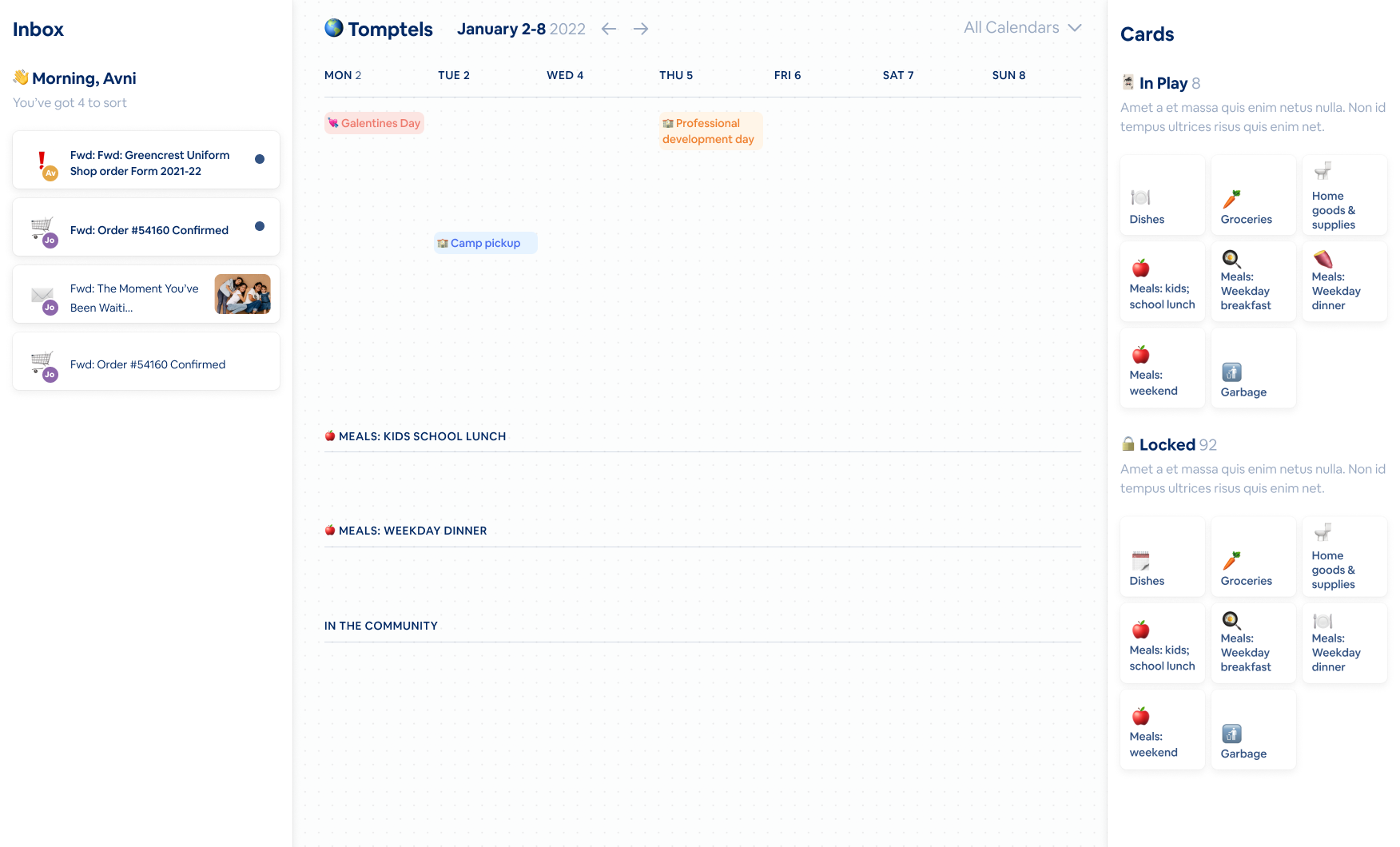Open In Play Meals: Weekday dinner card
This screenshot has width=1400, height=847.
[x=1344, y=282]
